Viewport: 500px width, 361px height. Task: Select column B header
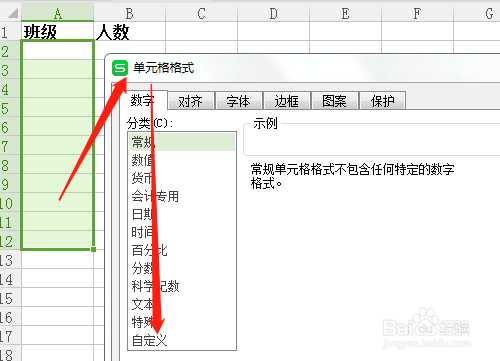[130, 13]
